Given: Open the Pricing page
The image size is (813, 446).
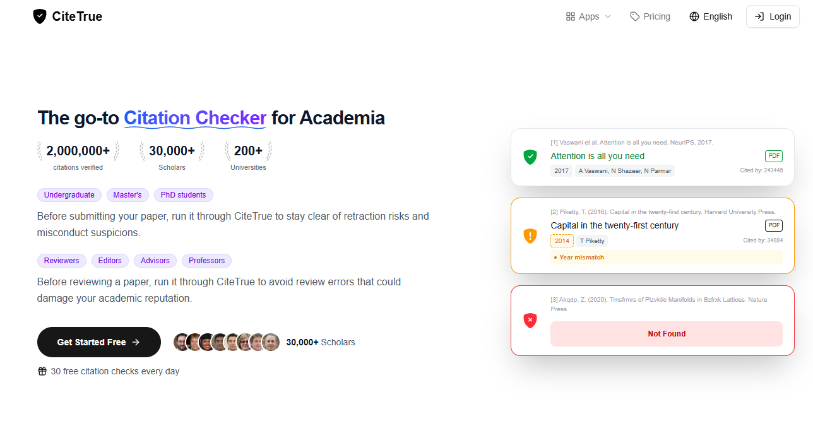Looking at the screenshot, I should point(650,17).
